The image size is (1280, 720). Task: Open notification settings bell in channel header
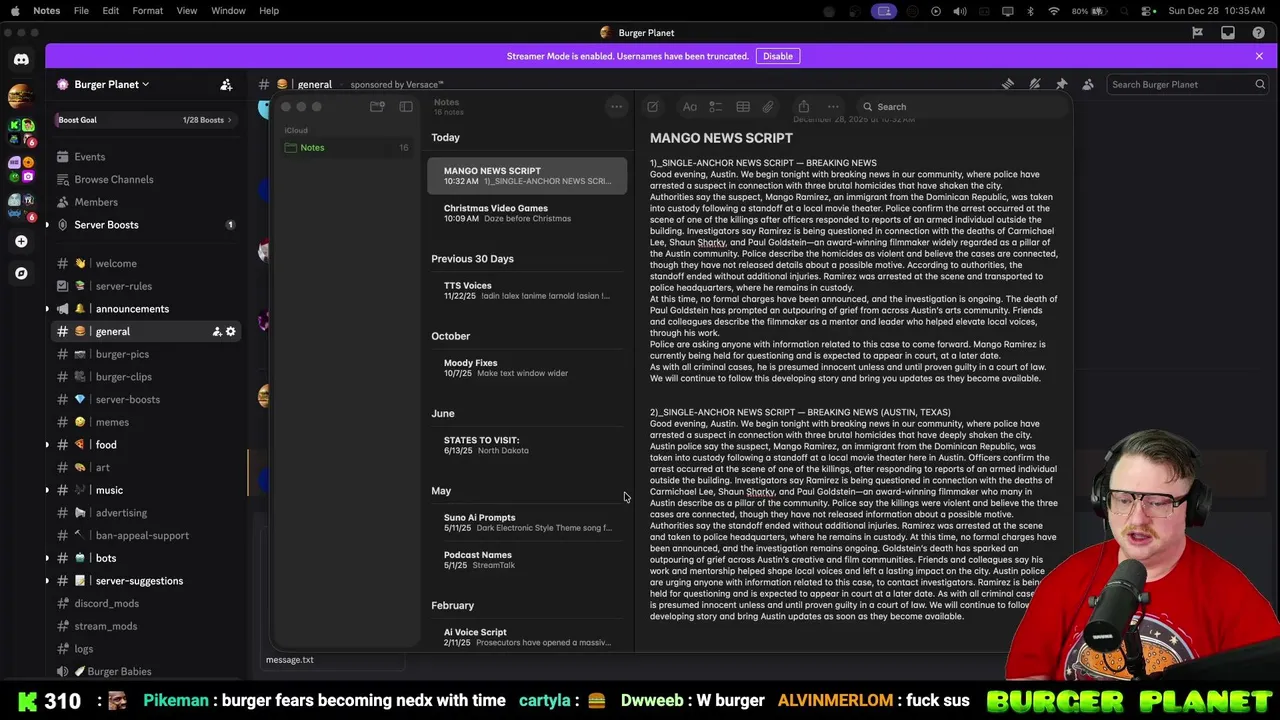(1035, 85)
